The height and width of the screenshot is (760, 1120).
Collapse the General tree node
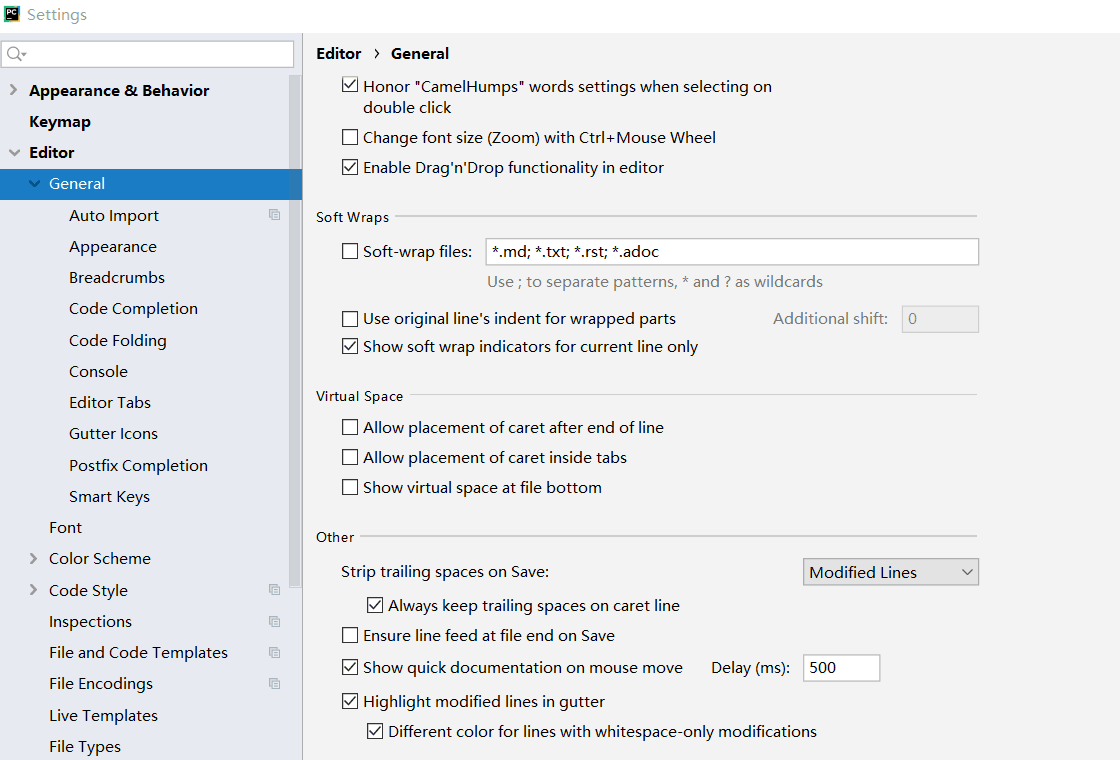click(34, 184)
